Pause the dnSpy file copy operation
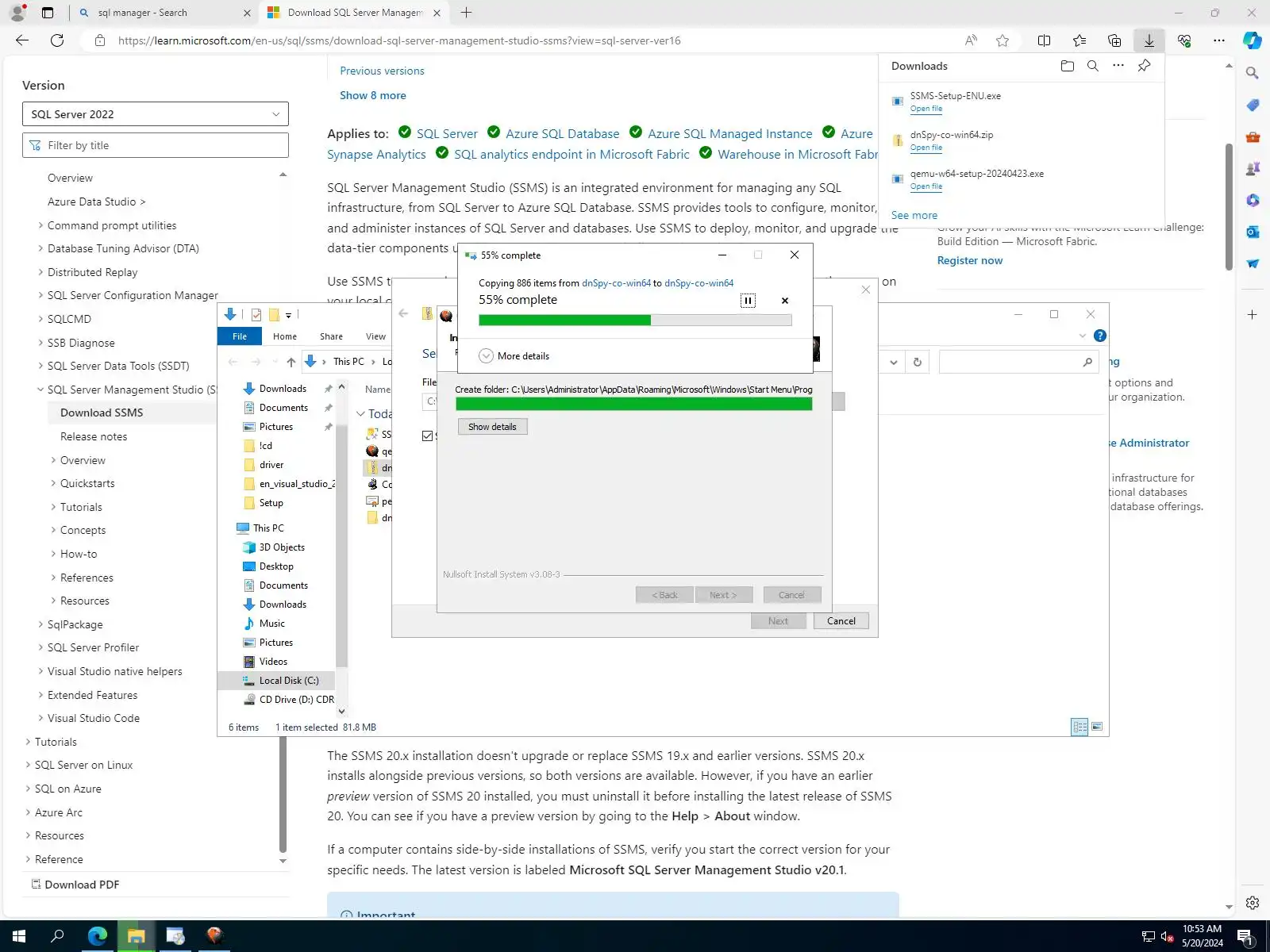The width and height of the screenshot is (1270, 952). (x=748, y=301)
